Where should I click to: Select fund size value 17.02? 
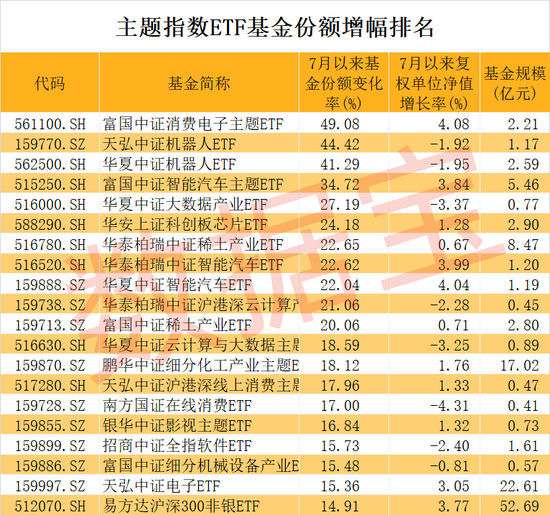(519, 366)
